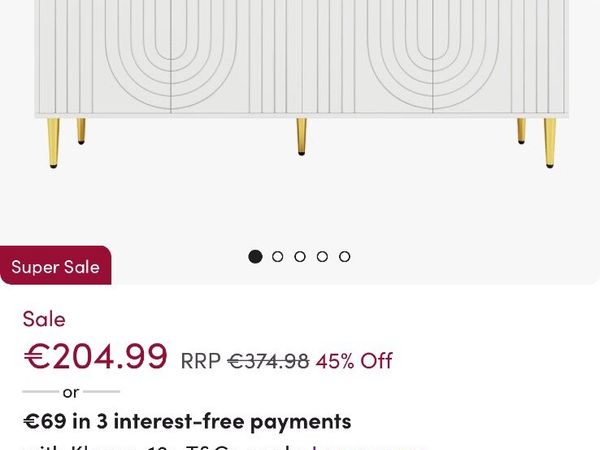This screenshot has height=450, width=600.
Task: Click the centre gold leg of the sideboard
Action: pos(301,136)
